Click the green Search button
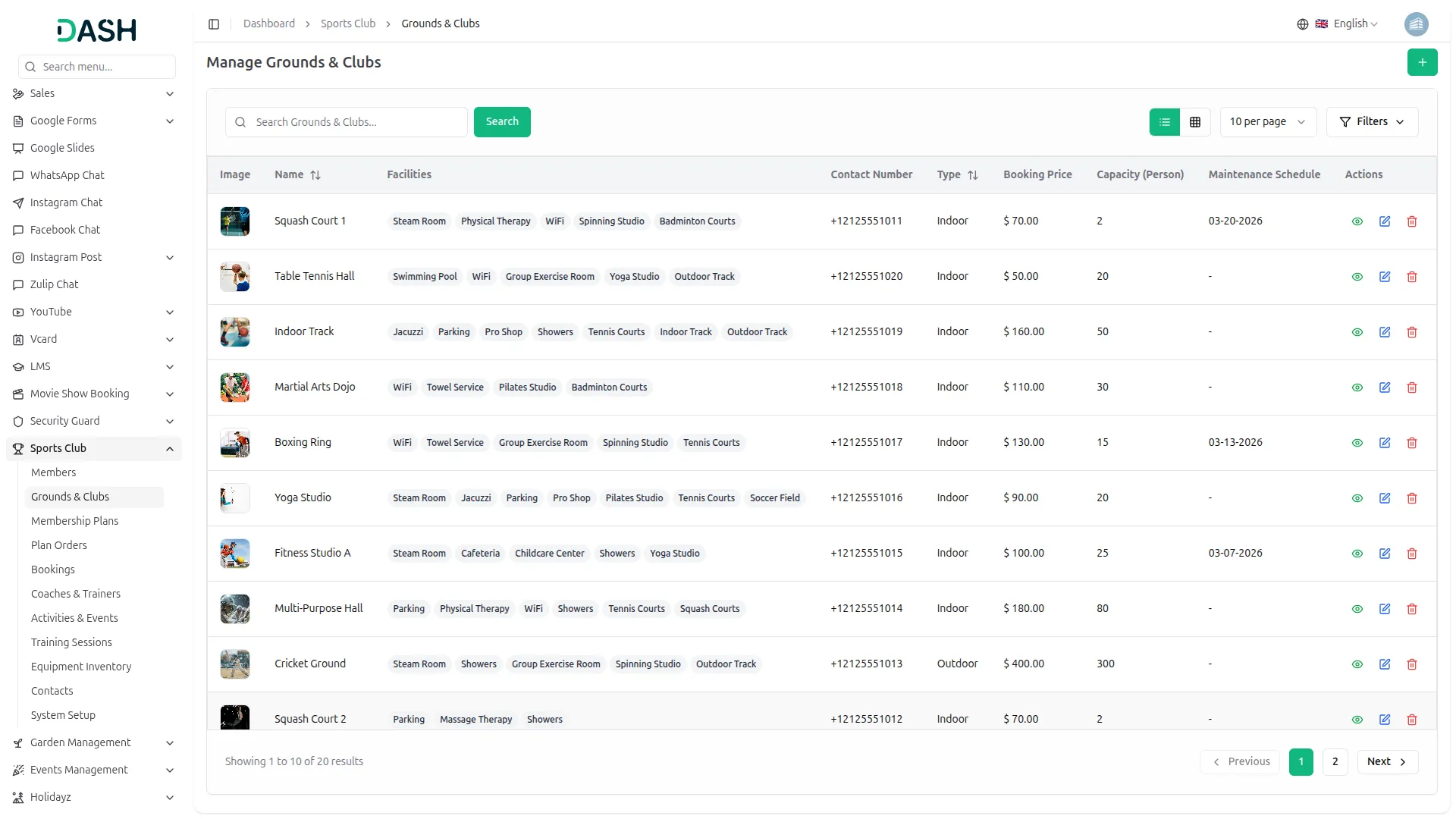This screenshot has width=1456, height=819. click(501, 122)
